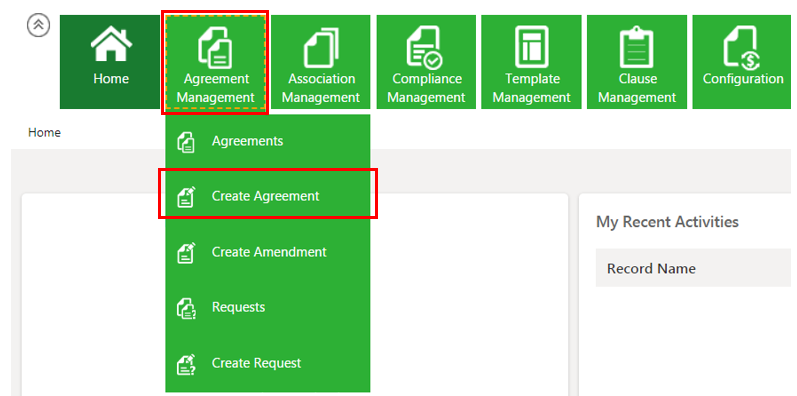Open the Home tile label

tap(111, 79)
